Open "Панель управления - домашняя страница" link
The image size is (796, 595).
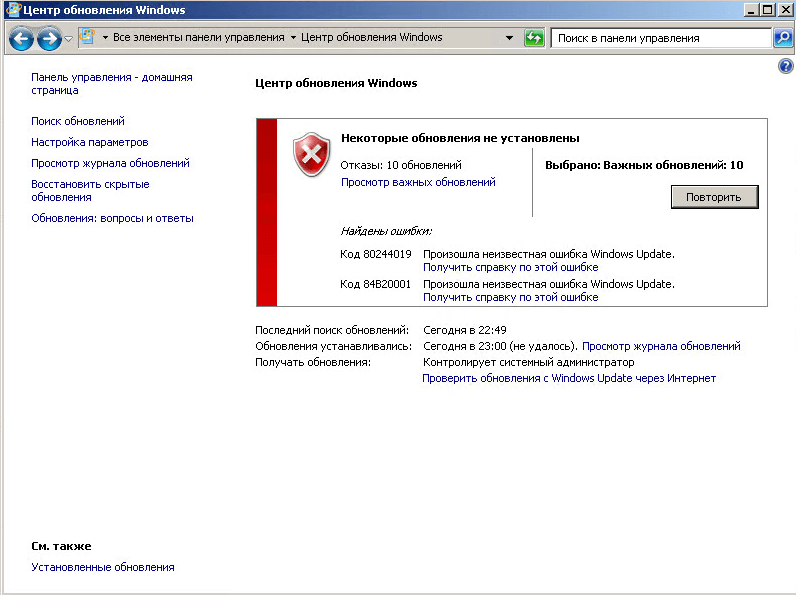[112, 84]
